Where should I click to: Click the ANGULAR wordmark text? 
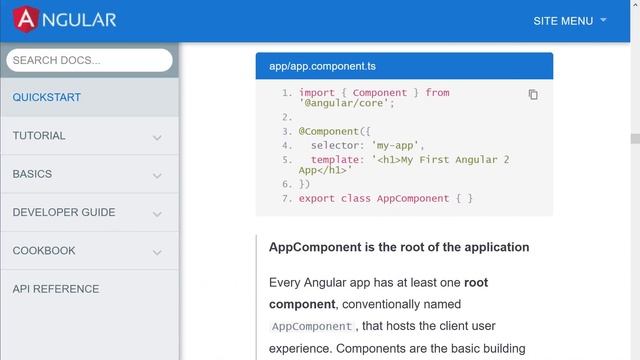pyautogui.click(x=79, y=20)
